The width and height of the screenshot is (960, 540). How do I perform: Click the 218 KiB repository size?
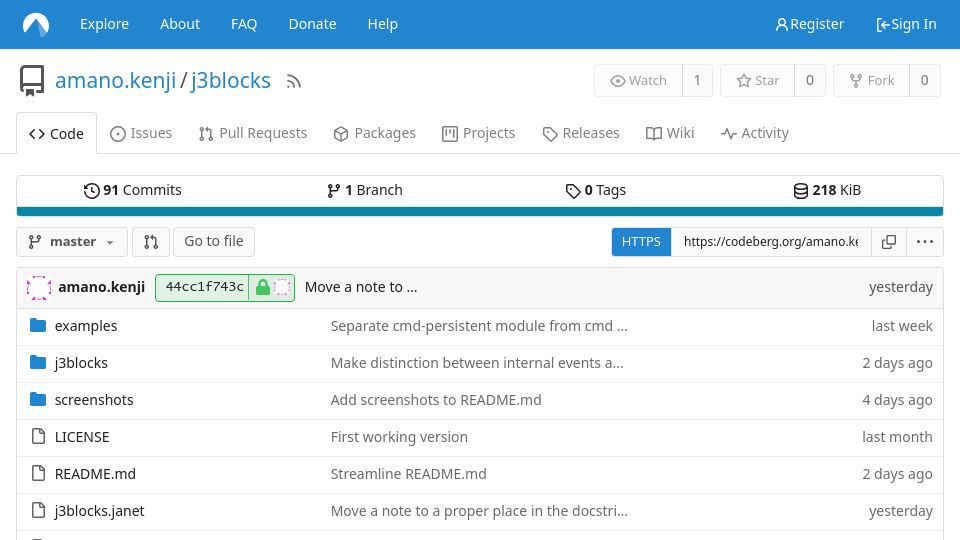point(827,190)
